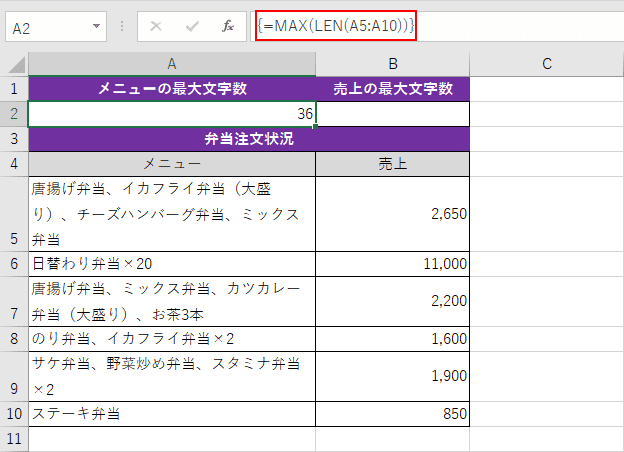
Task: Select column A header
Action: [172, 64]
